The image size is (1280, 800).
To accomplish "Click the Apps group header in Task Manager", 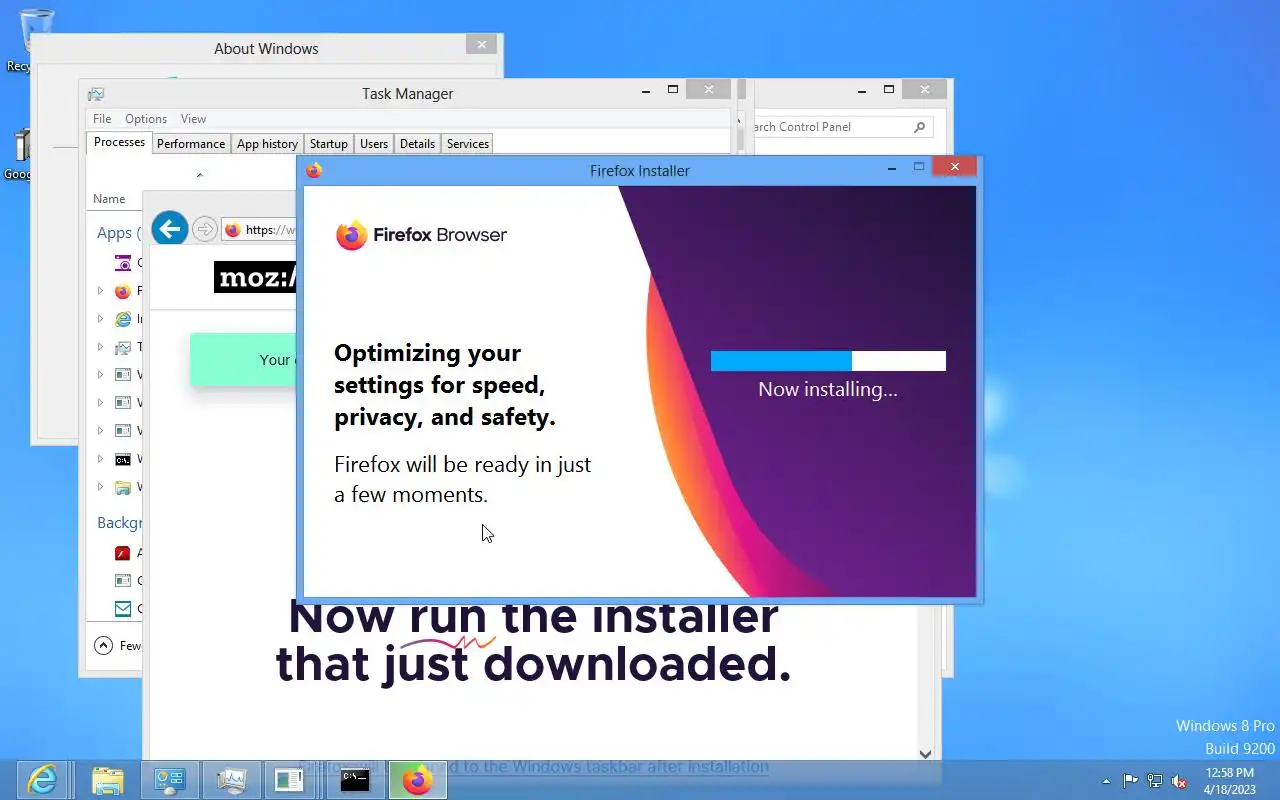I will (x=118, y=233).
